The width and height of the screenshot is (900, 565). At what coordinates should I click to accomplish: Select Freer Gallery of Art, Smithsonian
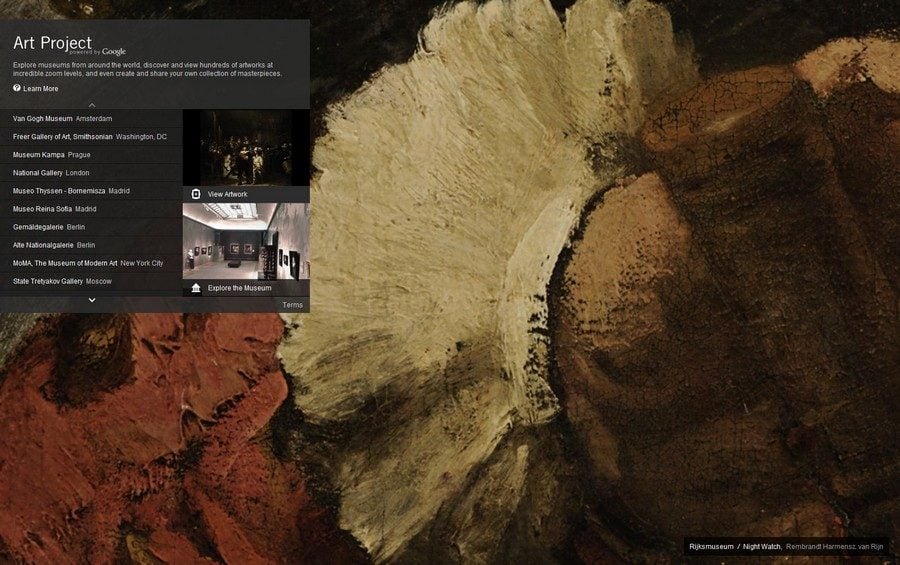(x=91, y=137)
